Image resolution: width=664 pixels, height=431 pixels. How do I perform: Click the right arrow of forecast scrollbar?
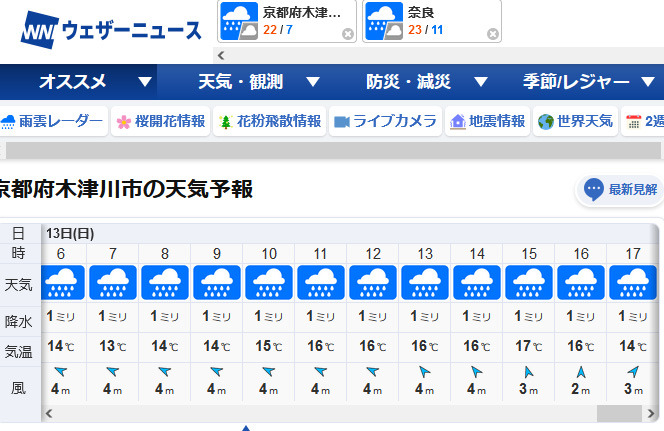(x=651, y=413)
